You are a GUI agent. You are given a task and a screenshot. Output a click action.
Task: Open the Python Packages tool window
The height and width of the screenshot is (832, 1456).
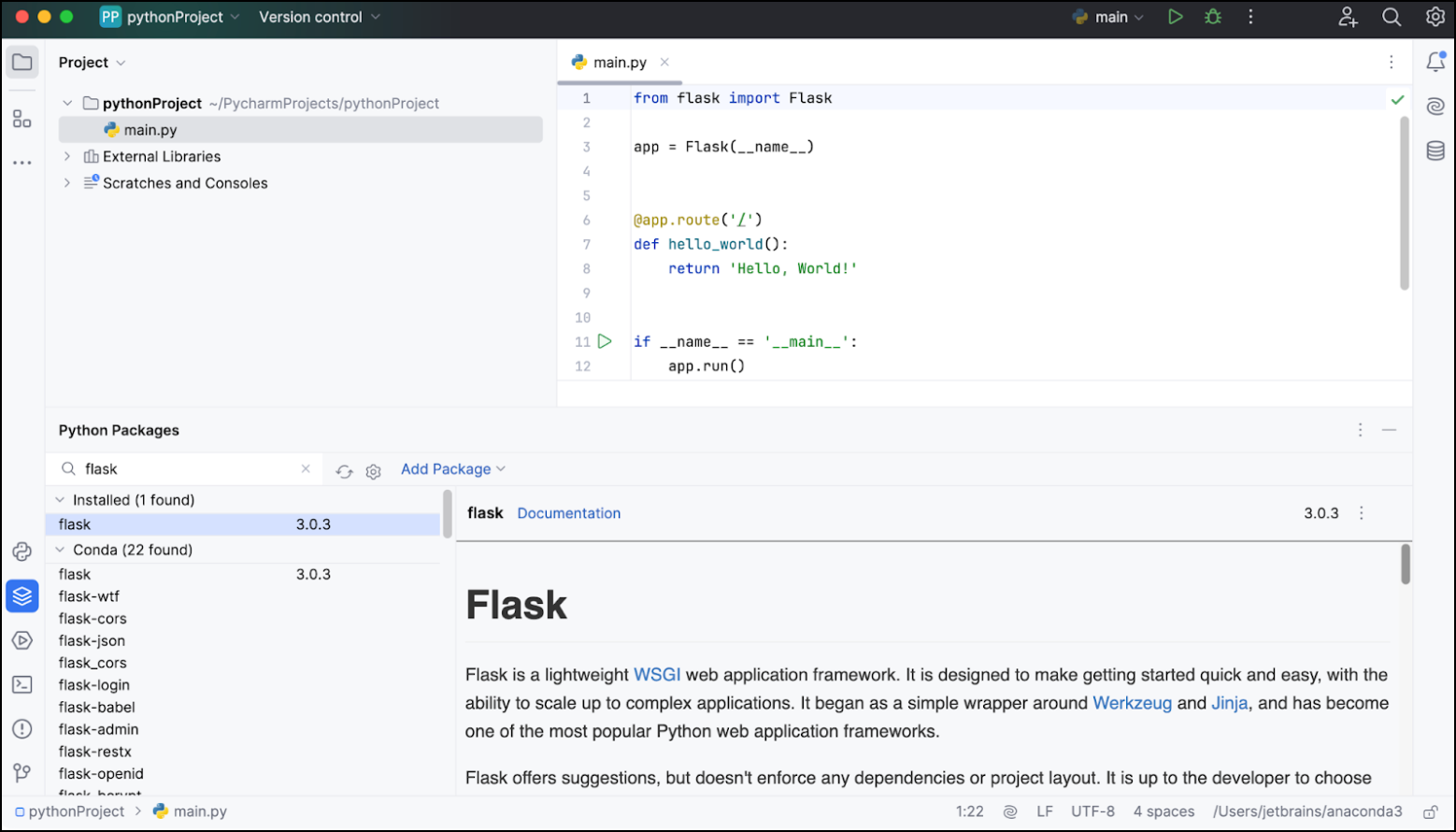21,595
